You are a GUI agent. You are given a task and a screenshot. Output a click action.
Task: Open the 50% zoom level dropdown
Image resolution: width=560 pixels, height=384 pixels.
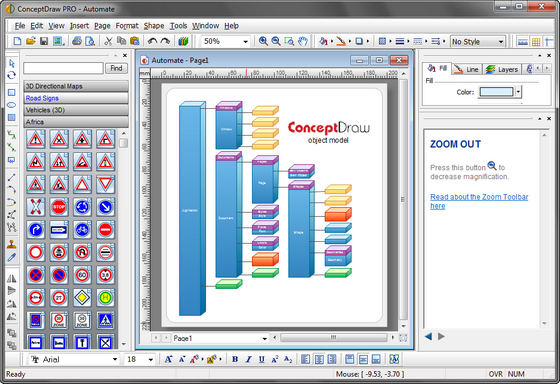(x=225, y=41)
